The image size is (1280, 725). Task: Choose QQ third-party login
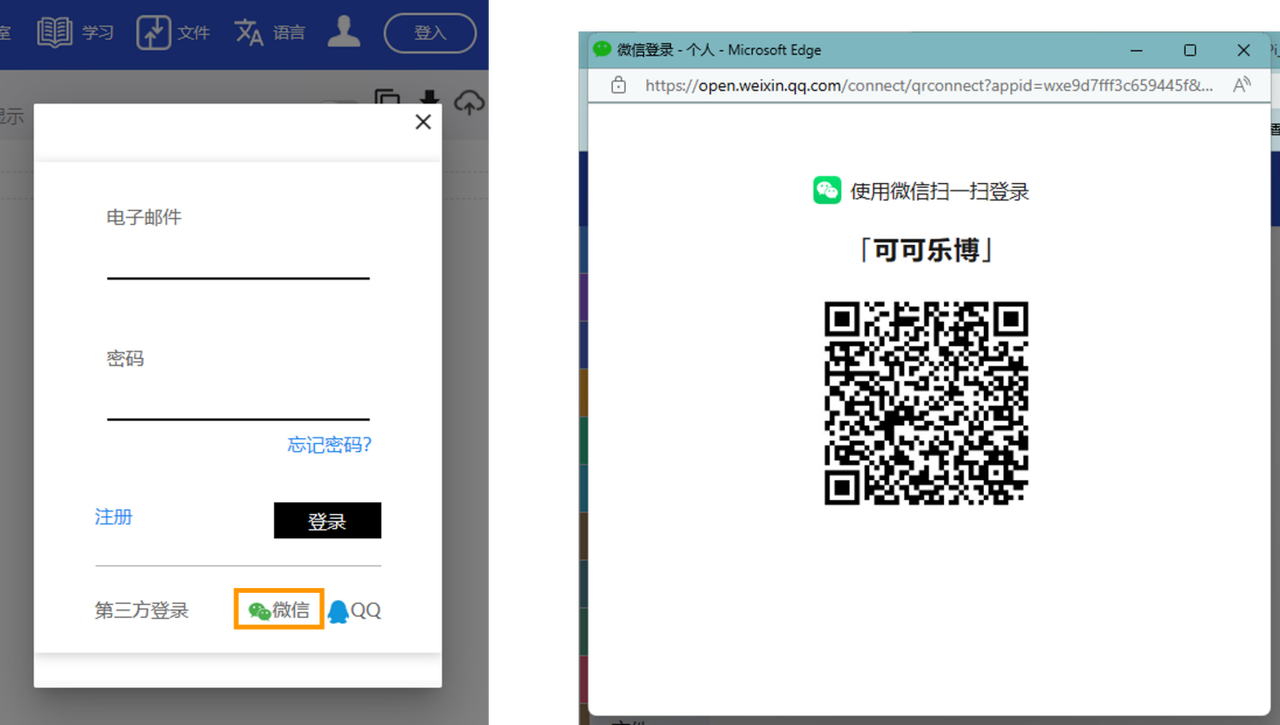(355, 610)
